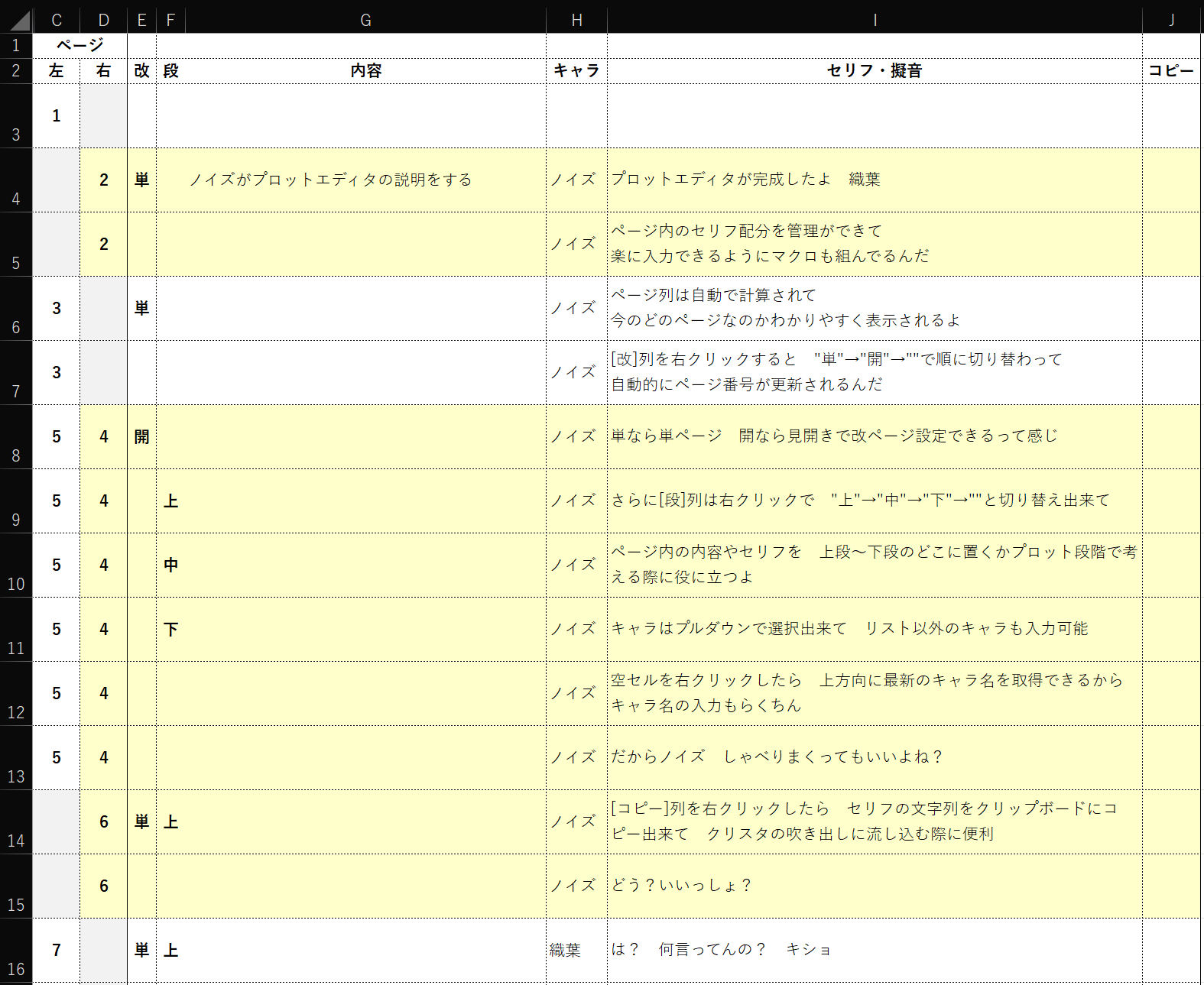Click the Select All corner triangle
This screenshot has height=985, width=1204.
pyautogui.click(x=18, y=20)
